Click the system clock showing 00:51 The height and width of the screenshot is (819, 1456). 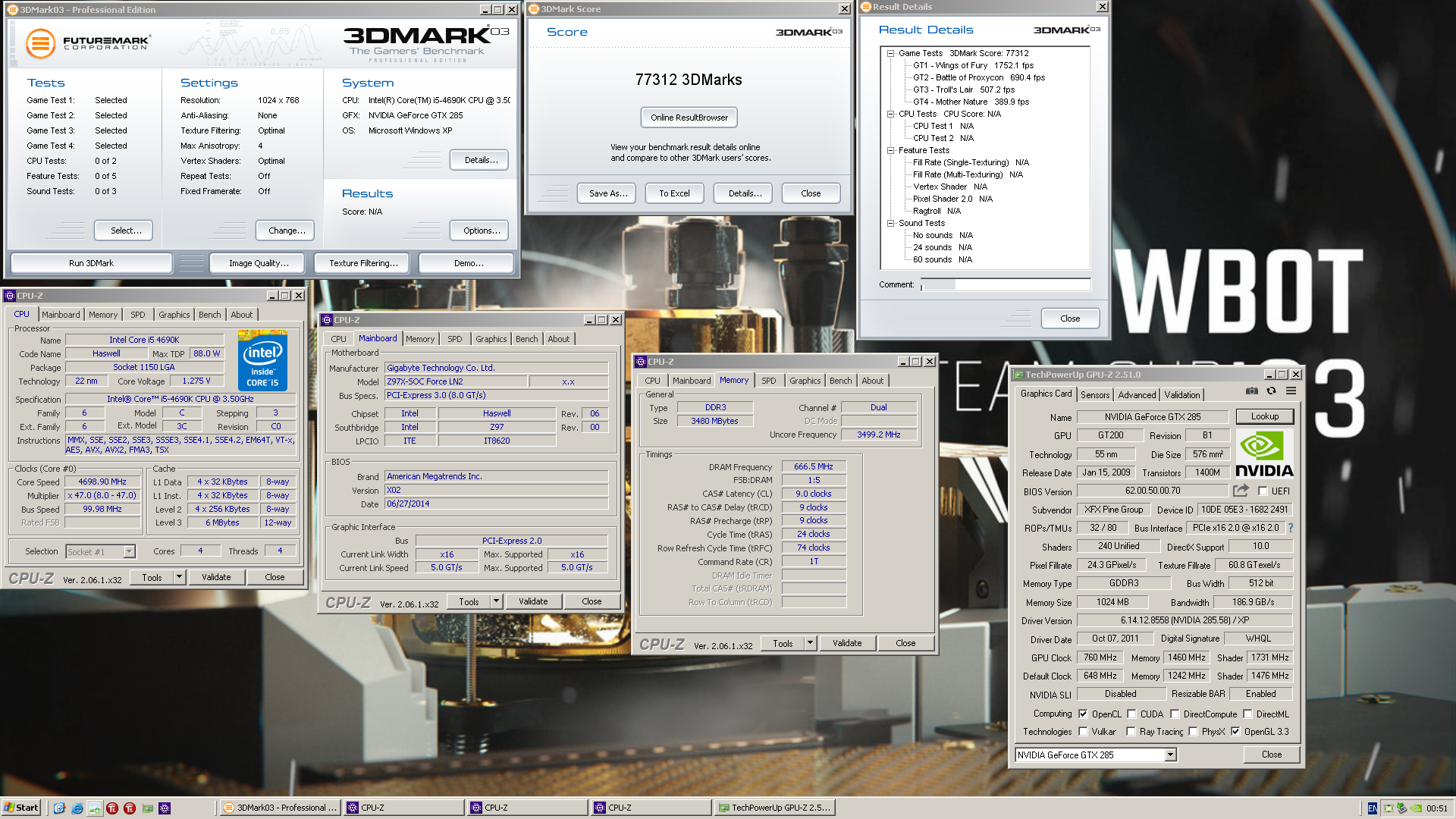1436,808
